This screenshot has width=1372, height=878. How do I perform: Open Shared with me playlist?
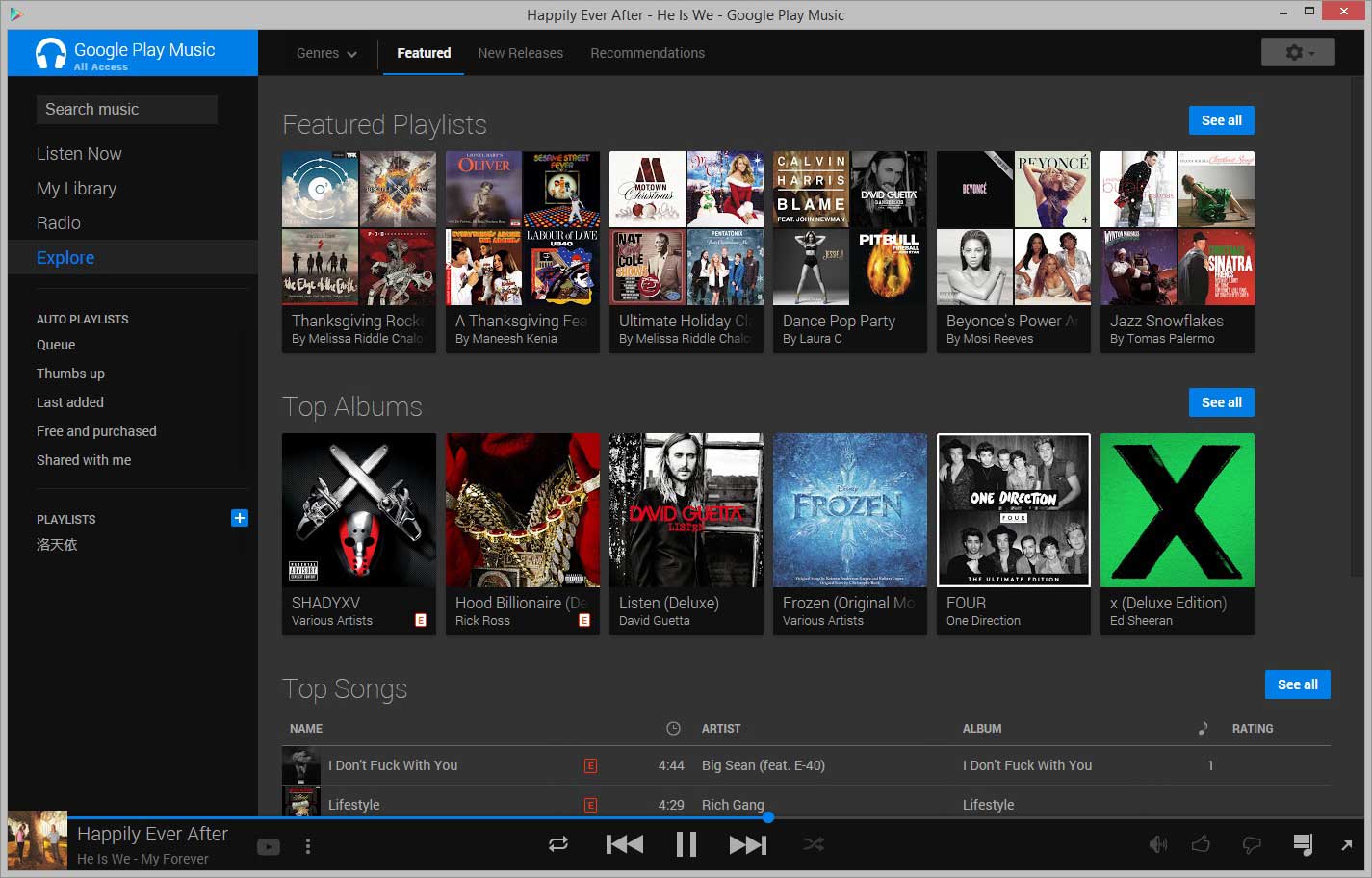click(x=84, y=460)
